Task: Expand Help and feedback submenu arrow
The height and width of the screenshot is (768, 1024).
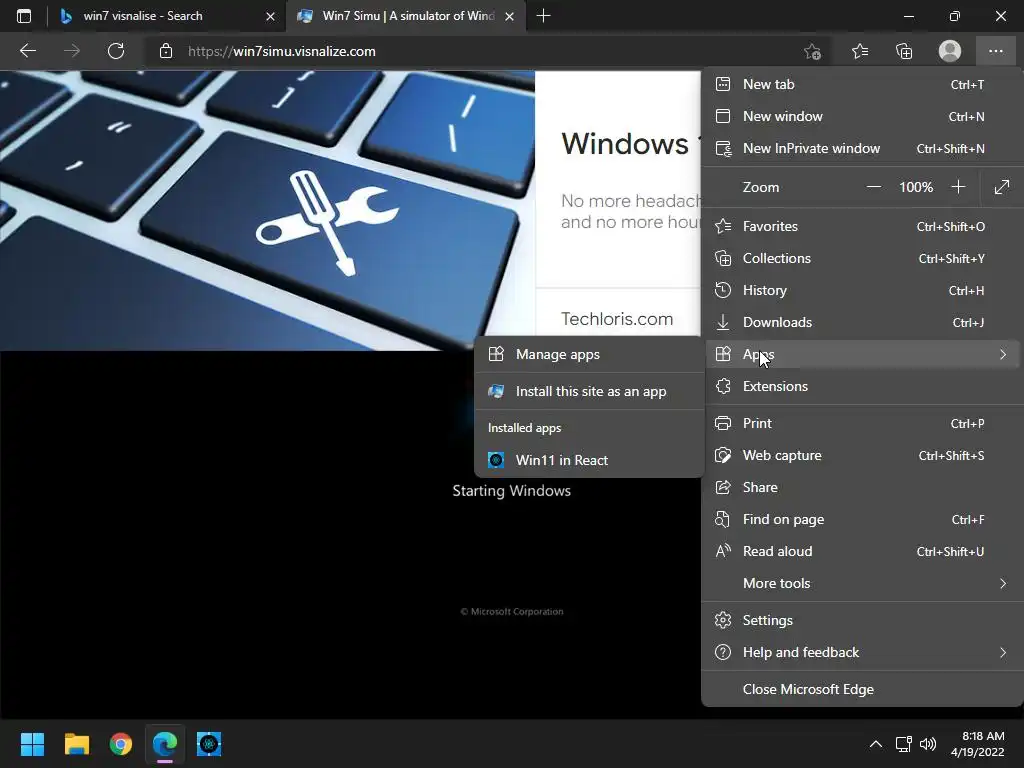Action: tap(1003, 652)
